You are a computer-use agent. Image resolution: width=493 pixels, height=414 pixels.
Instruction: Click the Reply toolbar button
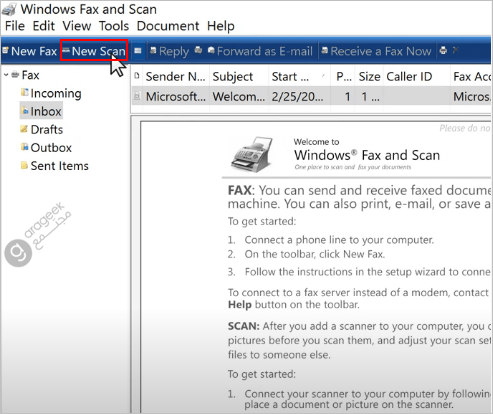[170, 51]
